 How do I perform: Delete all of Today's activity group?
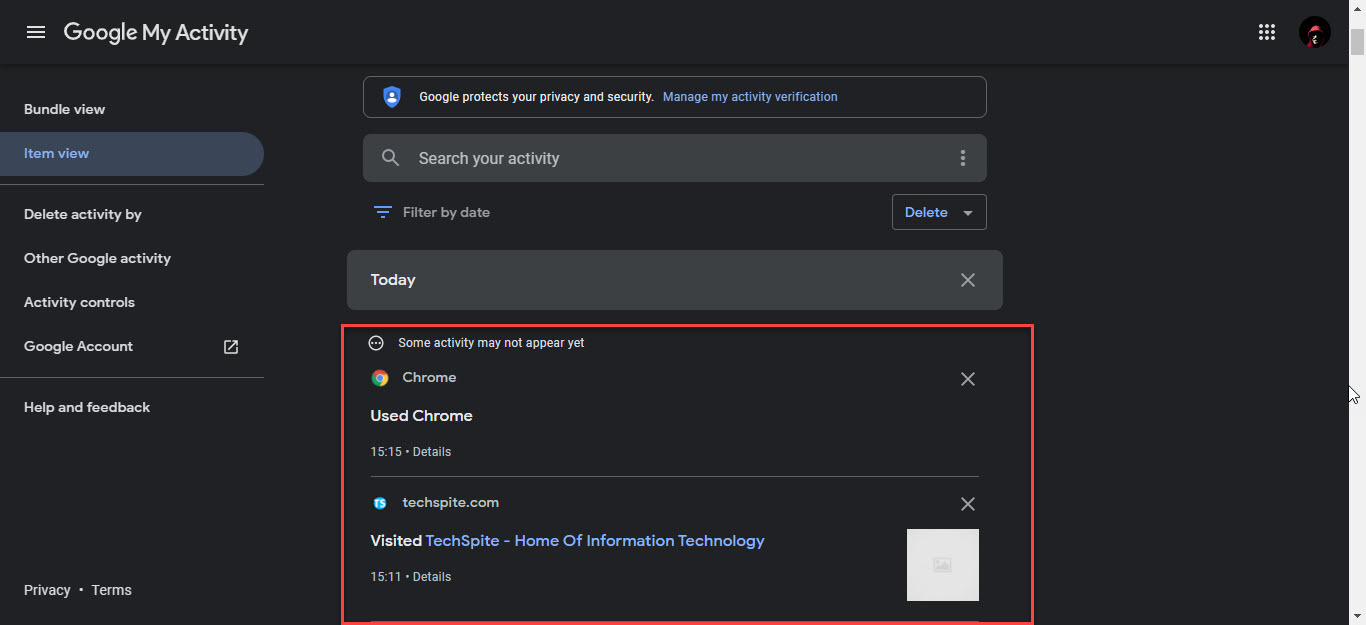967,280
